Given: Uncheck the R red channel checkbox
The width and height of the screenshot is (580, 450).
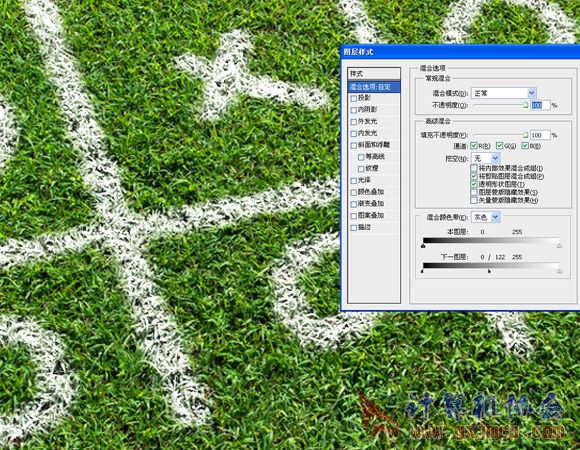Looking at the screenshot, I should [474, 146].
